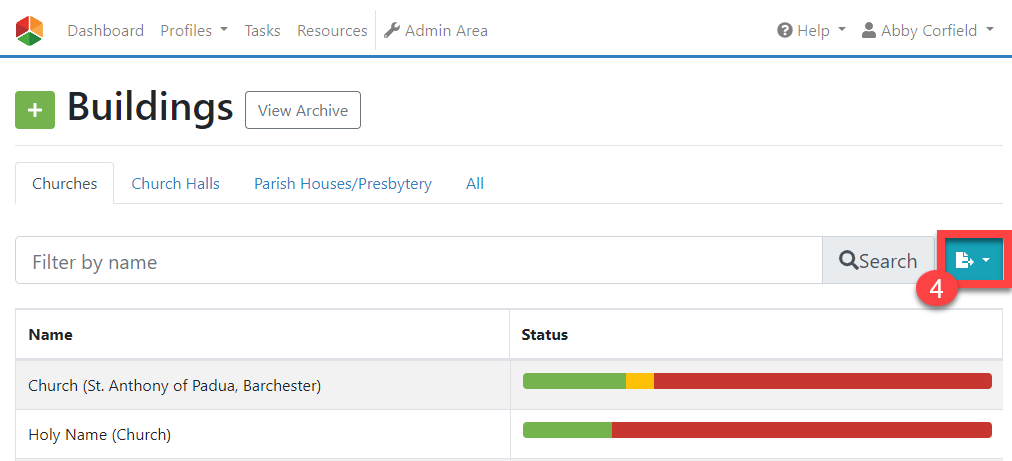Viewport: 1012px width, 461px height.
Task: Select the All buildings tab
Action: click(475, 183)
